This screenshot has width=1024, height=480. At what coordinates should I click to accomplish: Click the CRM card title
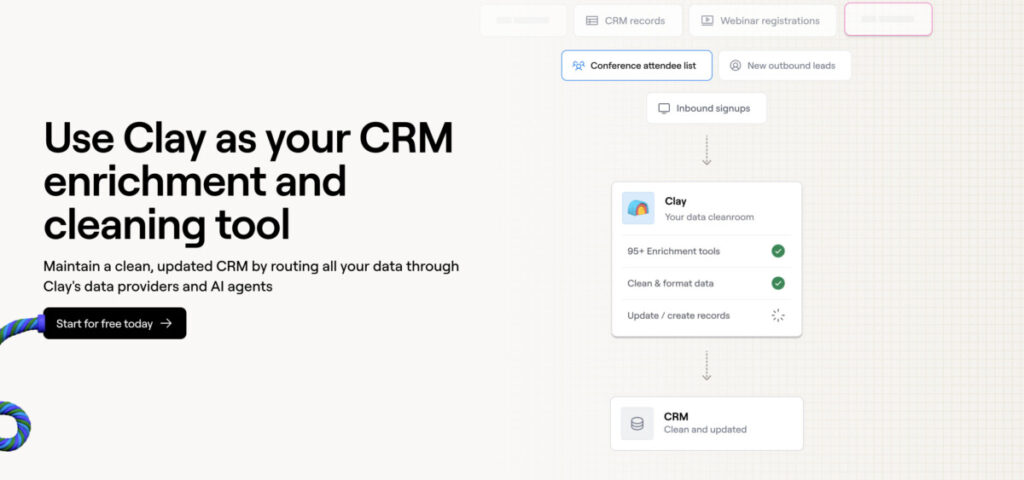pos(676,417)
